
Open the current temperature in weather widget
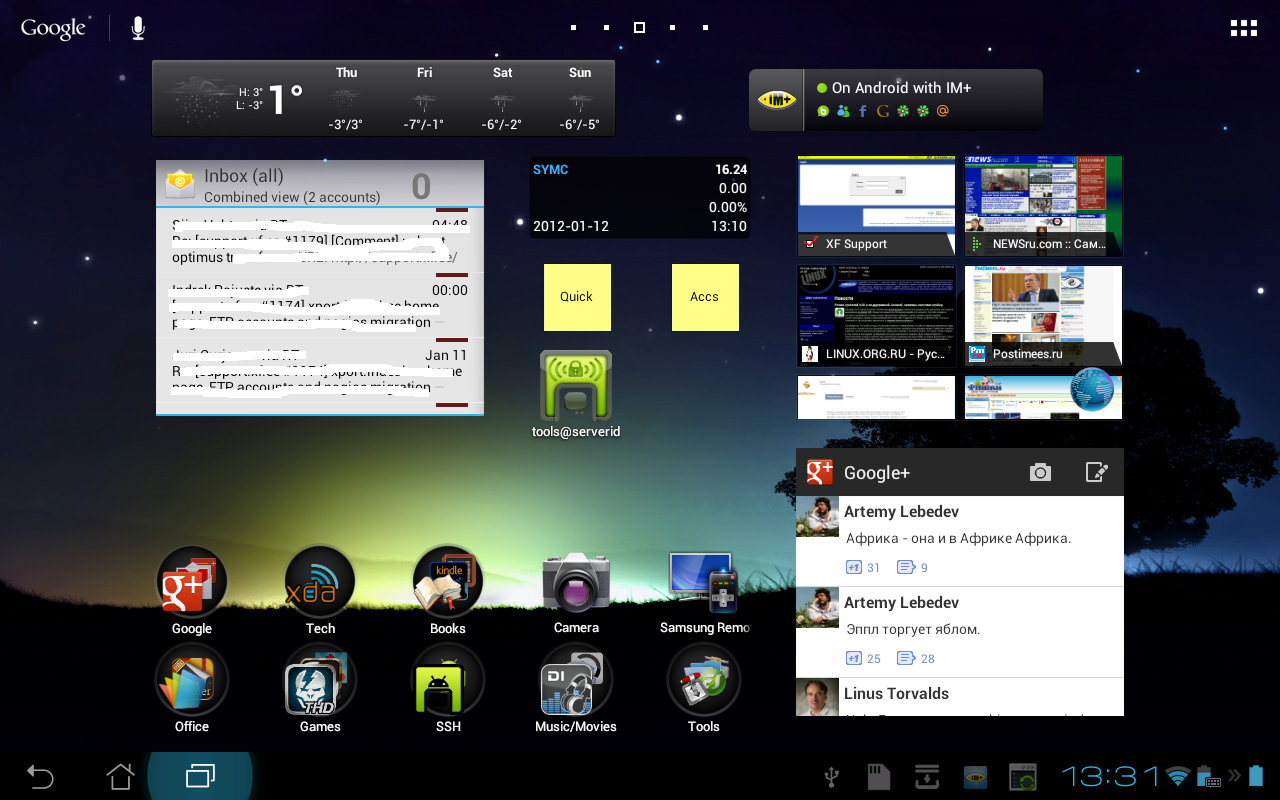pyautogui.click(x=285, y=98)
